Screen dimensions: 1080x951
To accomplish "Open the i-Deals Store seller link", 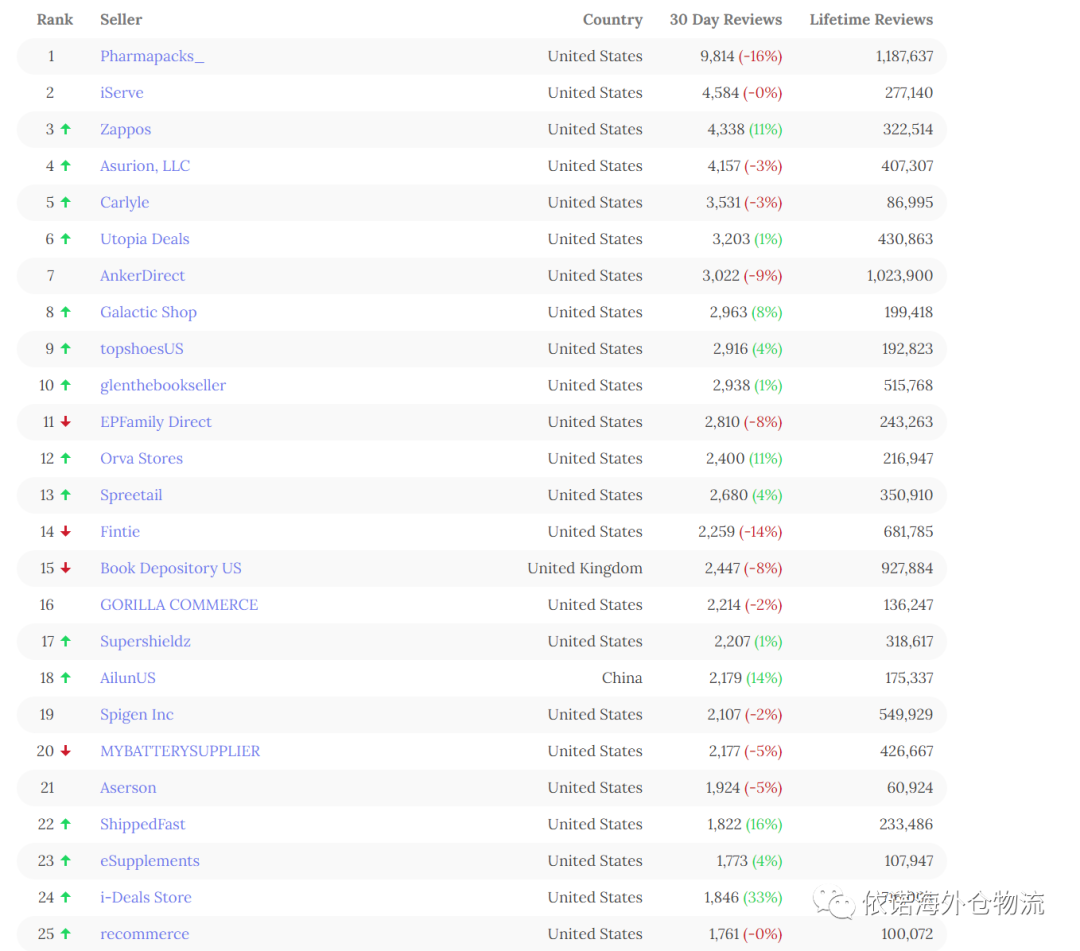I will [x=145, y=897].
